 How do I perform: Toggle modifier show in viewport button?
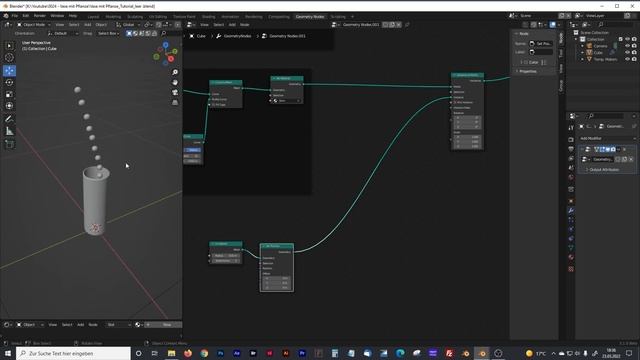[608, 149]
